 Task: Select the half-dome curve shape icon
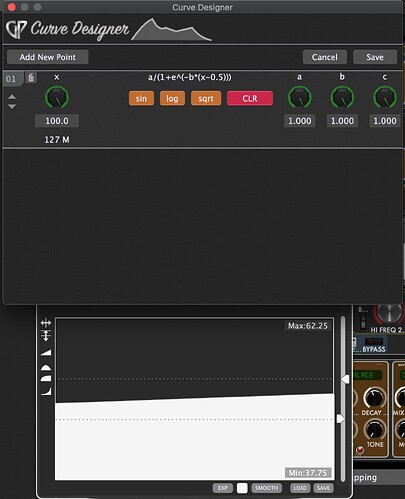pos(46,368)
